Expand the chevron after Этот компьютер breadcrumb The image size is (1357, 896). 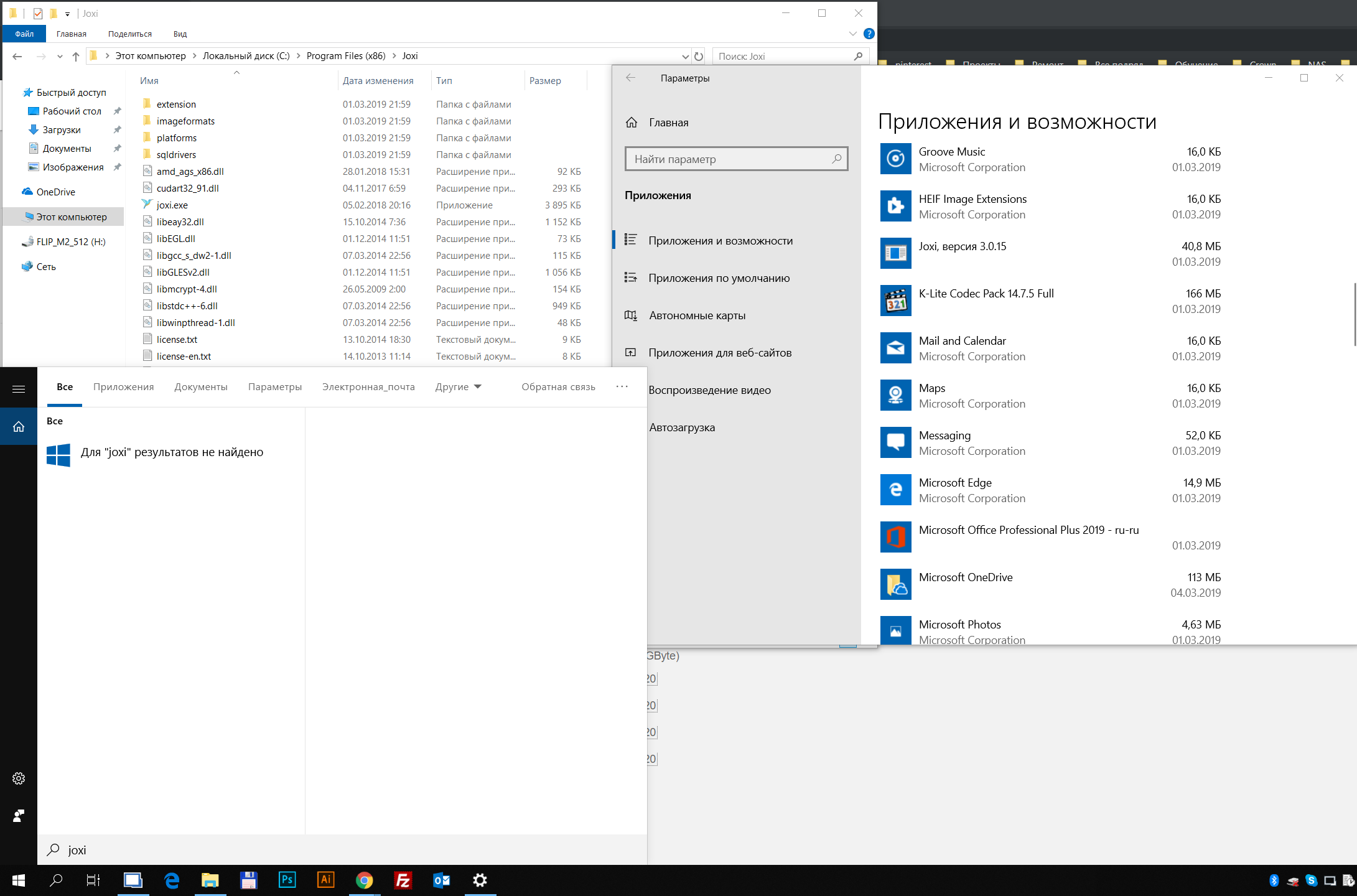click(194, 56)
